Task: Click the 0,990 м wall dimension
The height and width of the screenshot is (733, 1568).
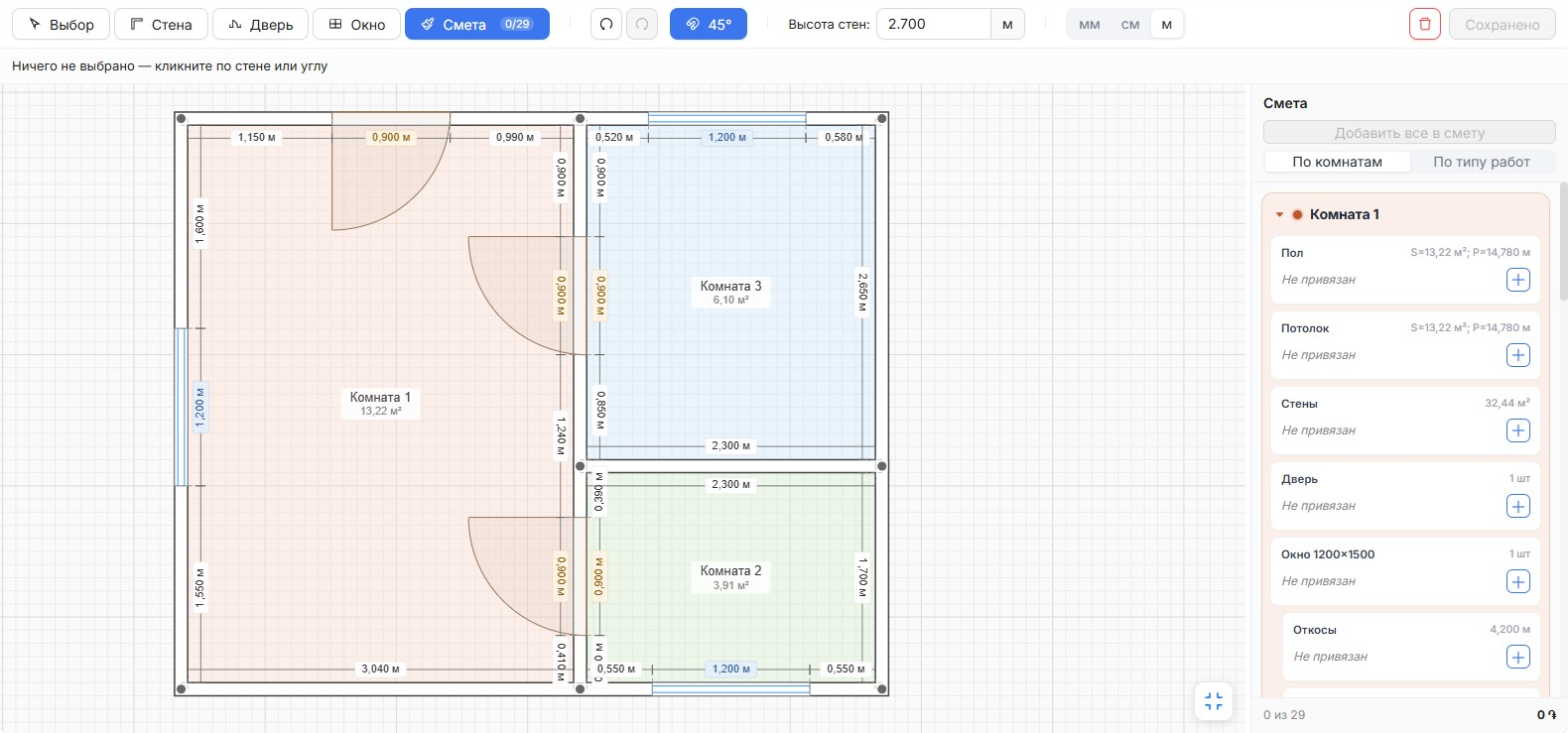Action: point(515,137)
